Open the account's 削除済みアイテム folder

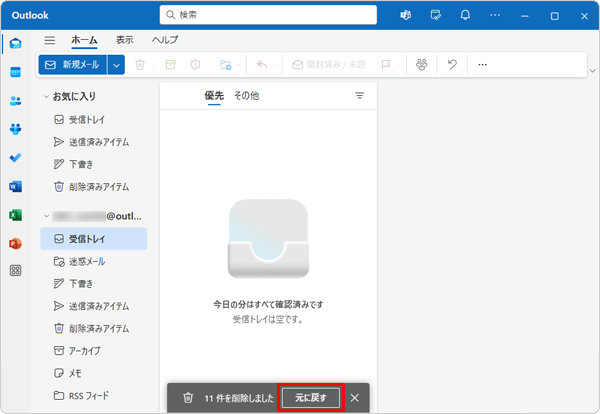pos(94,328)
